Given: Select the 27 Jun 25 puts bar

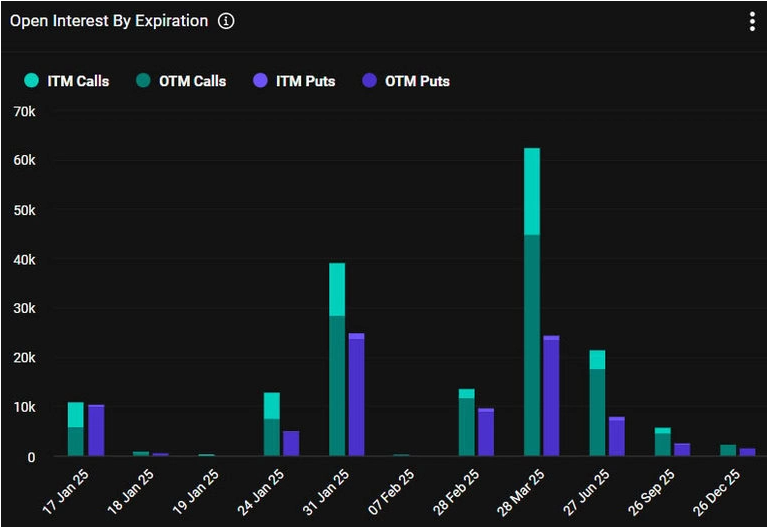Looking at the screenshot, I should pyautogui.click(x=617, y=436).
